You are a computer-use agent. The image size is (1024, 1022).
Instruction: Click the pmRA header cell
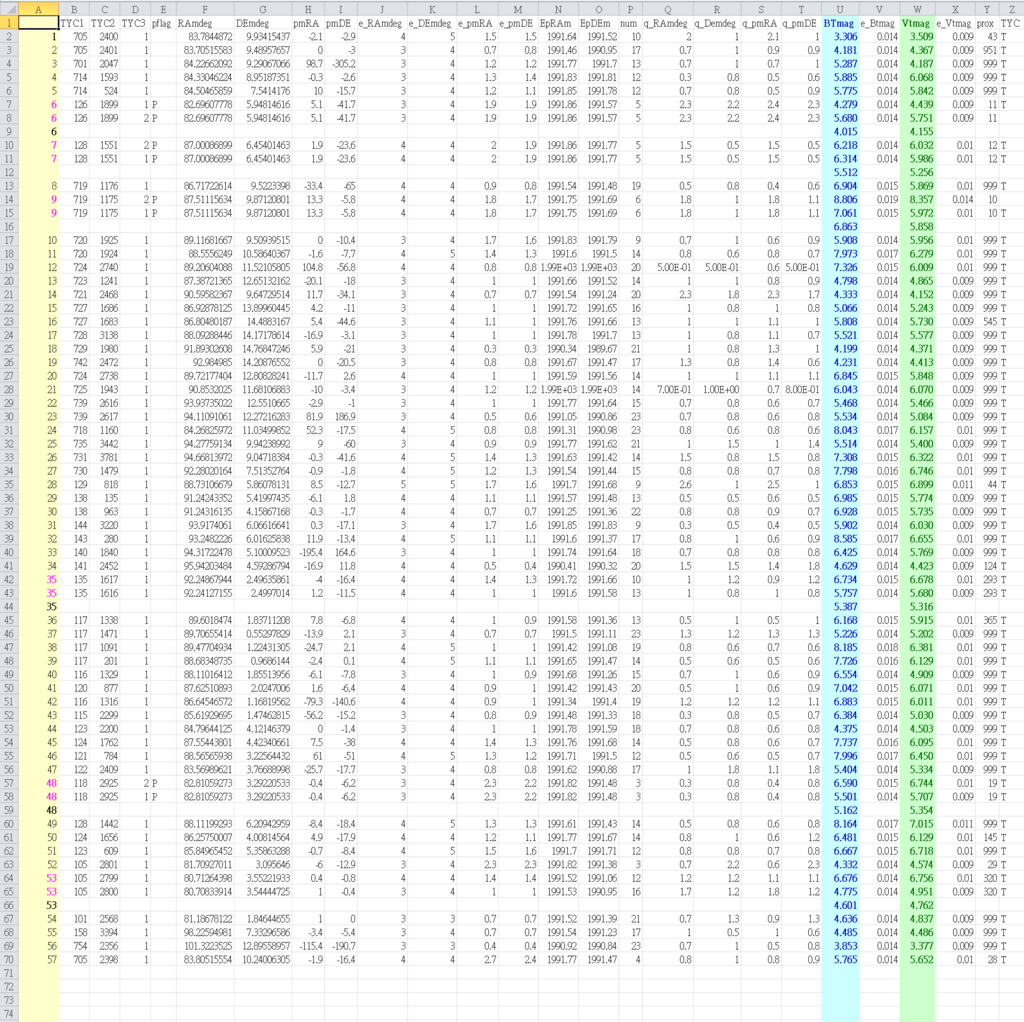pyautogui.click(x=308, y=23)
